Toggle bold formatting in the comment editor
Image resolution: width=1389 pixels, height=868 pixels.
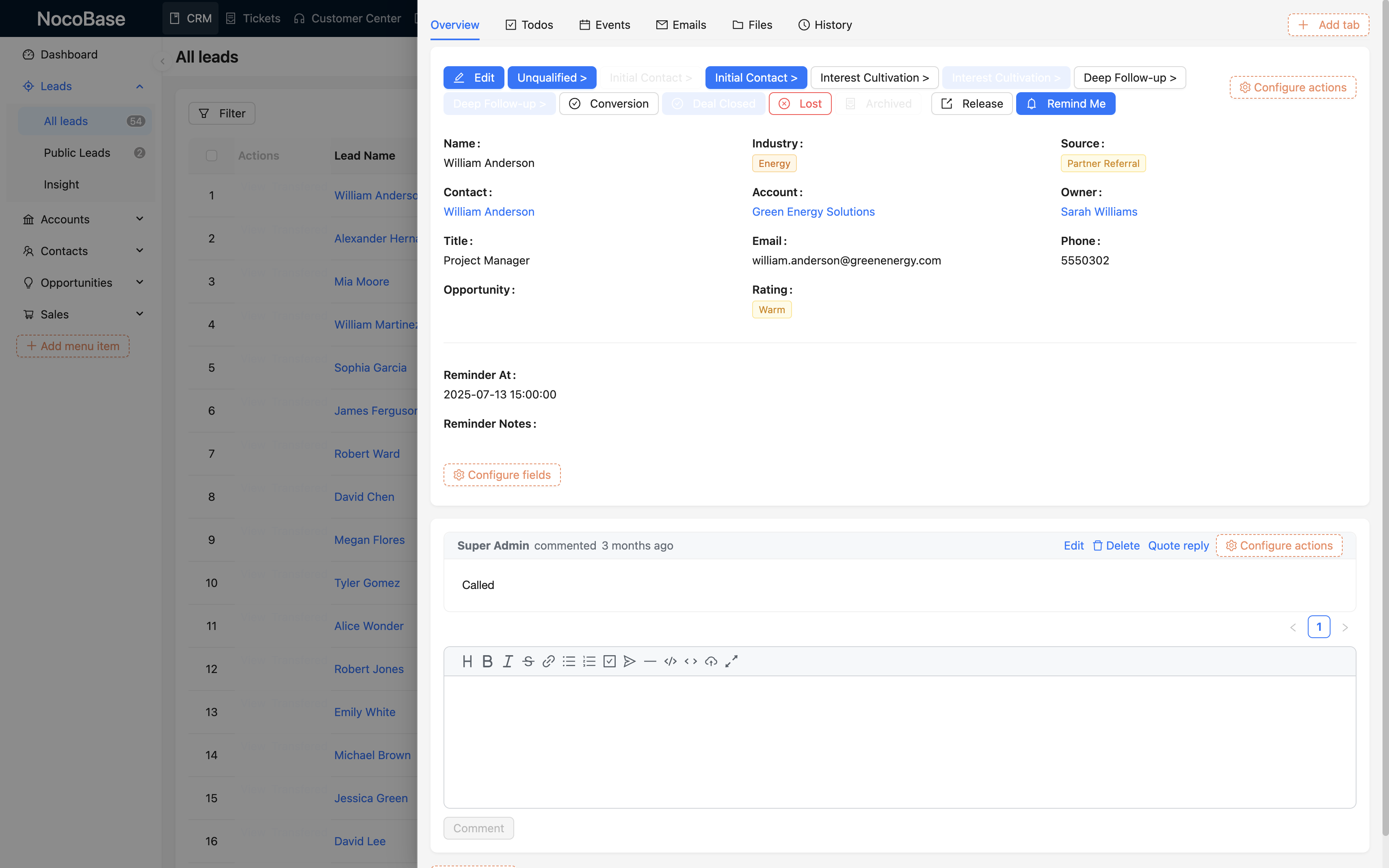point(487,661)
